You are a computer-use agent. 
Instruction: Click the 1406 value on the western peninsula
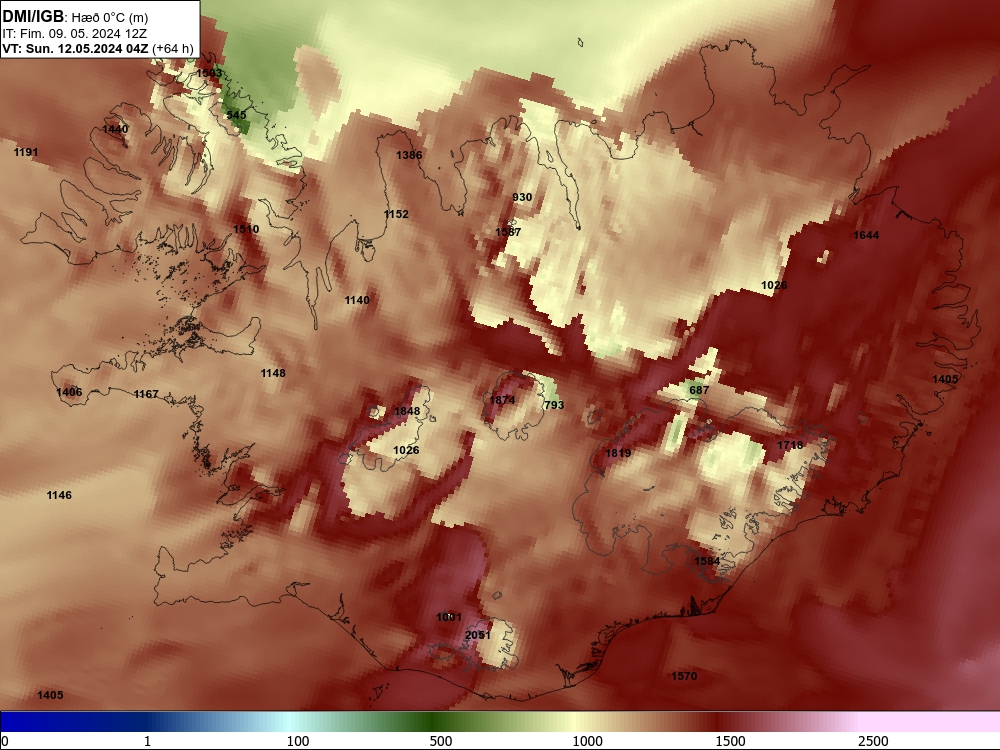(x=69, y=392)
